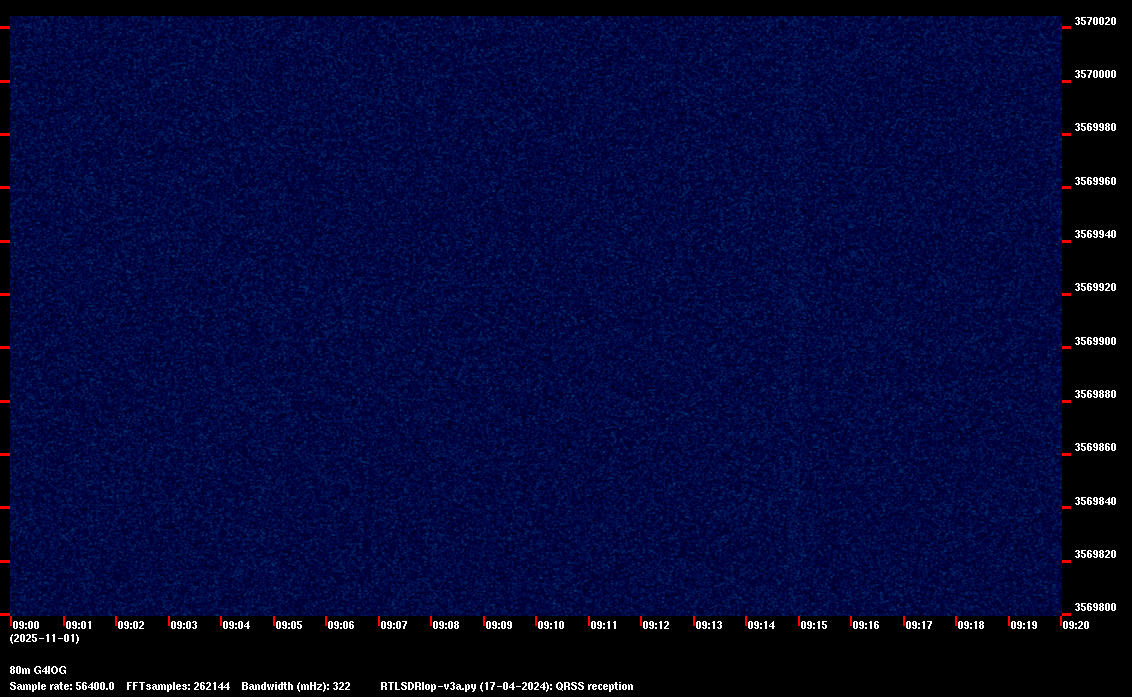This screenshot has height=697, width=1132.
Task: Click the 09:11 time axis label
Action: (604, 625)
